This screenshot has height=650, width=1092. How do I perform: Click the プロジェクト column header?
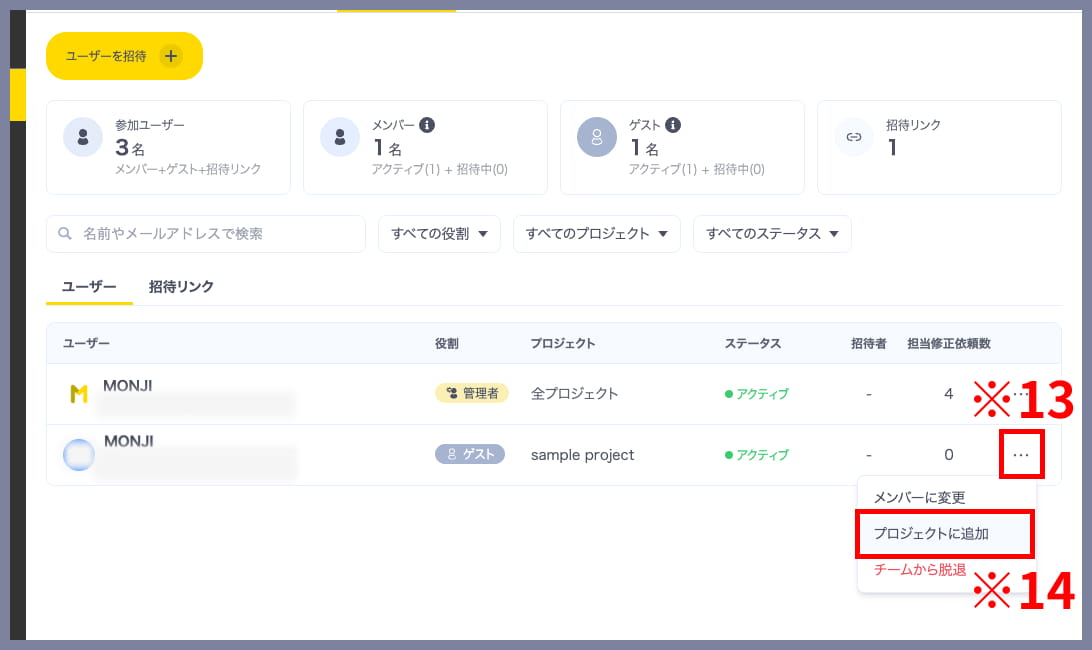pos(563,343)
